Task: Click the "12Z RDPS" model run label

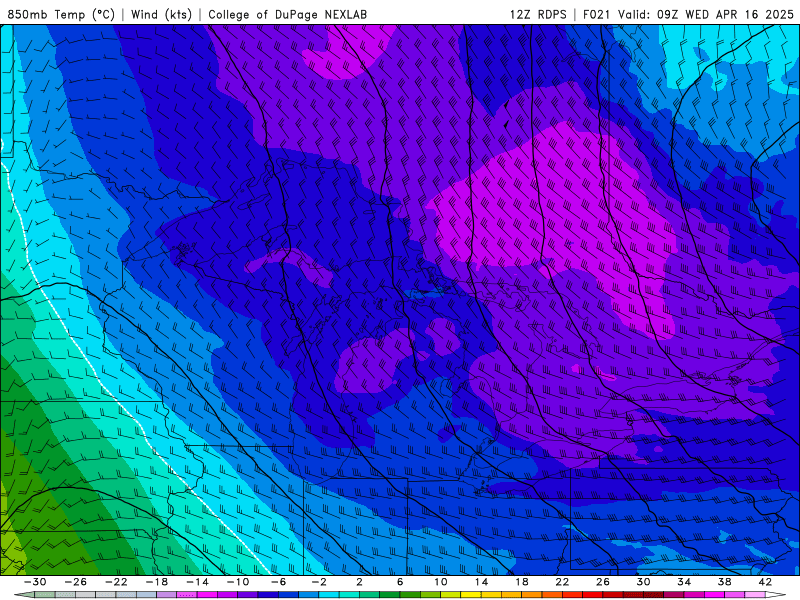Action: [x=538, y=14]
